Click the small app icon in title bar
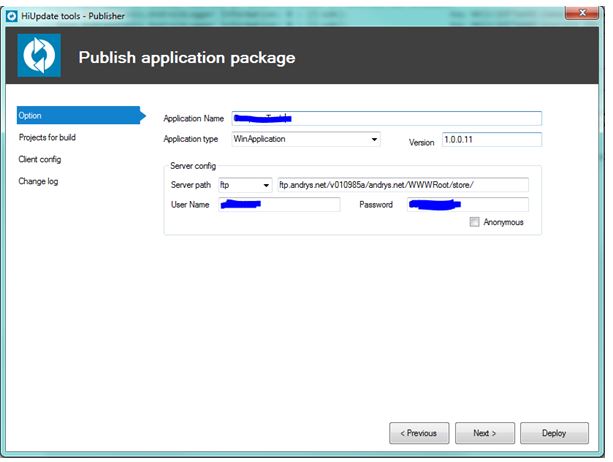This screenshot has height=462, width=613. click(12, 16)
